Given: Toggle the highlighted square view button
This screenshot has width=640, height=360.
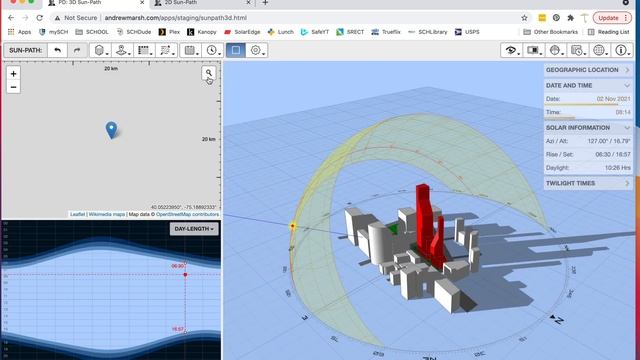Looking at the screenshot, I should coord(236,50).
